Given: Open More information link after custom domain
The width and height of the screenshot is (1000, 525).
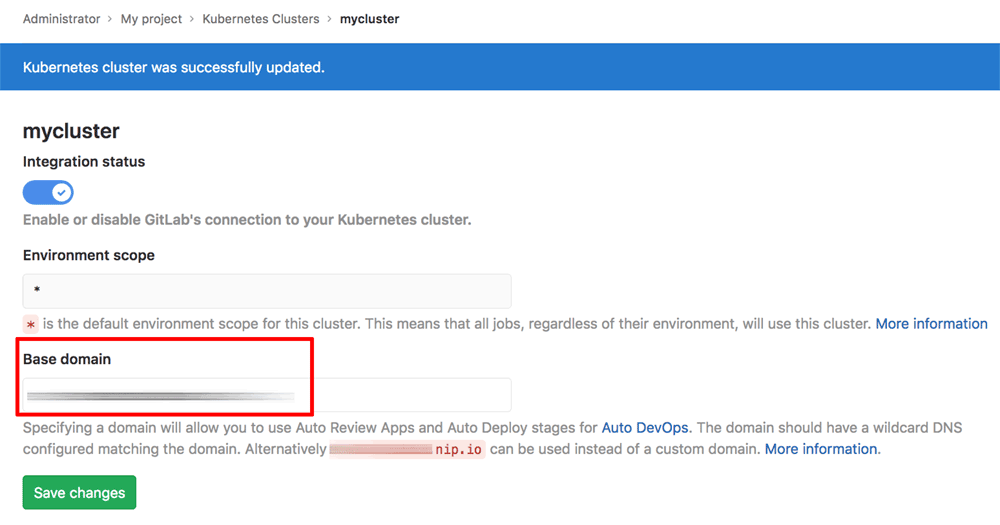Looking at the screenshot, I should 821,449.
